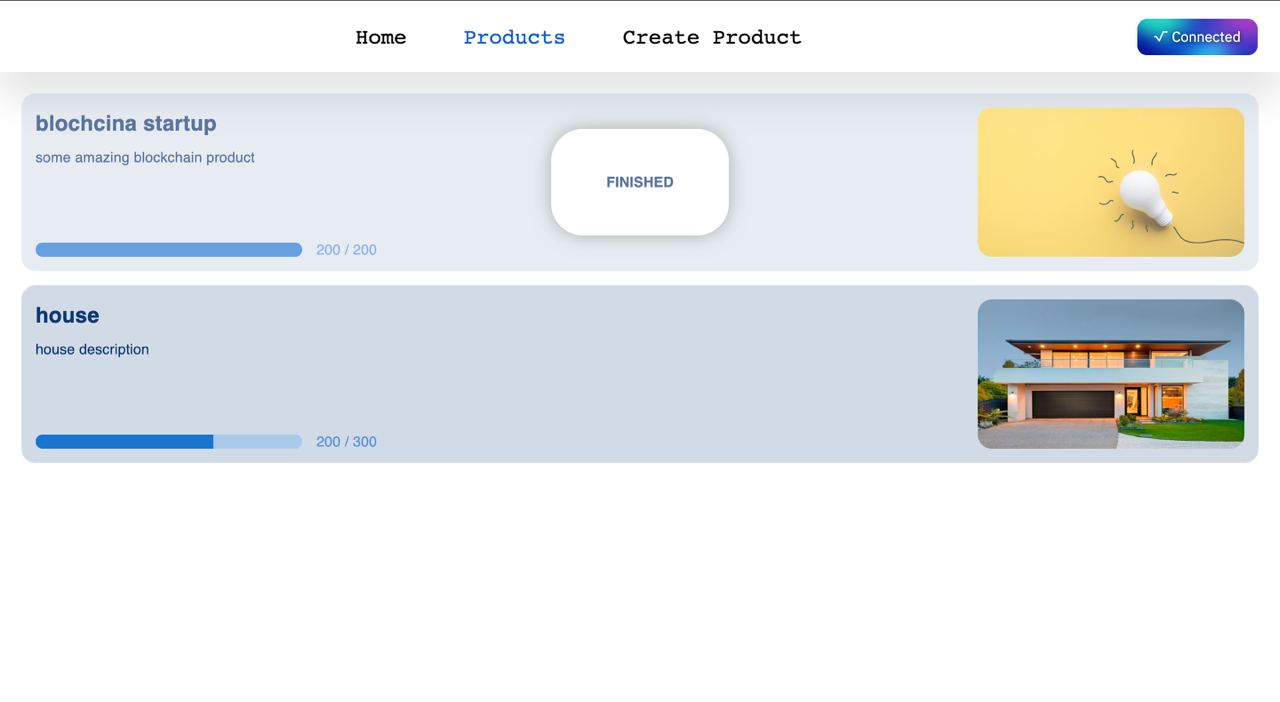Open the Home navigation link

[381, 37]
